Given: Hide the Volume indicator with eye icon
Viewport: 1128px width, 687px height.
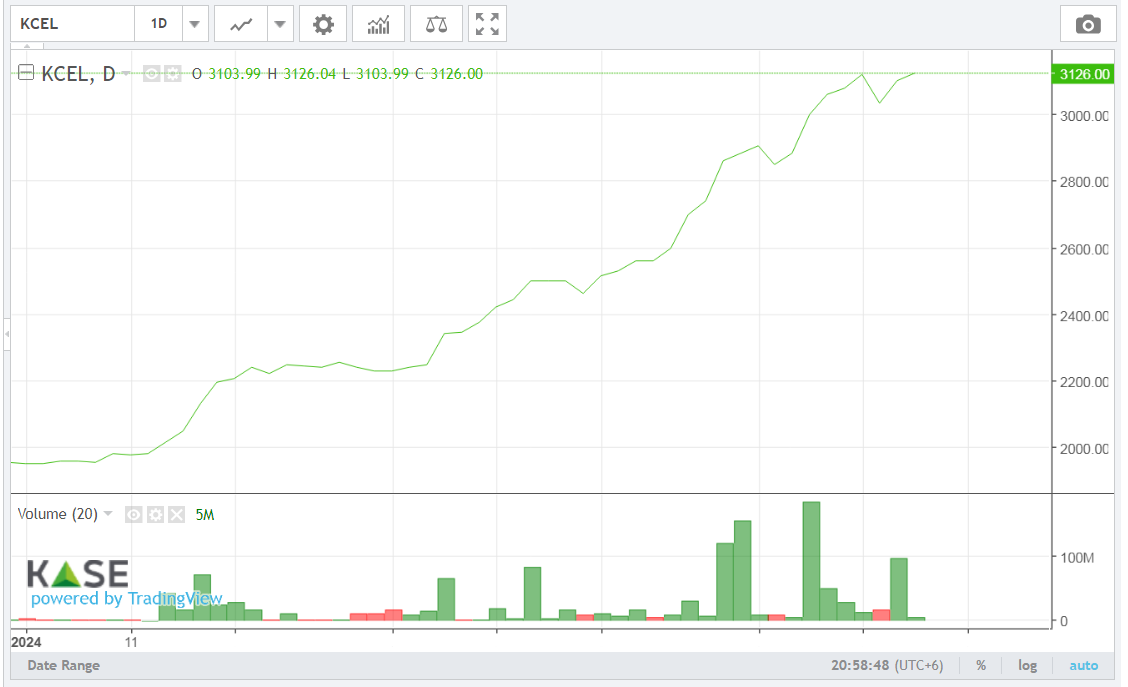Looking at the screenshot, I should tap(134, 515).
